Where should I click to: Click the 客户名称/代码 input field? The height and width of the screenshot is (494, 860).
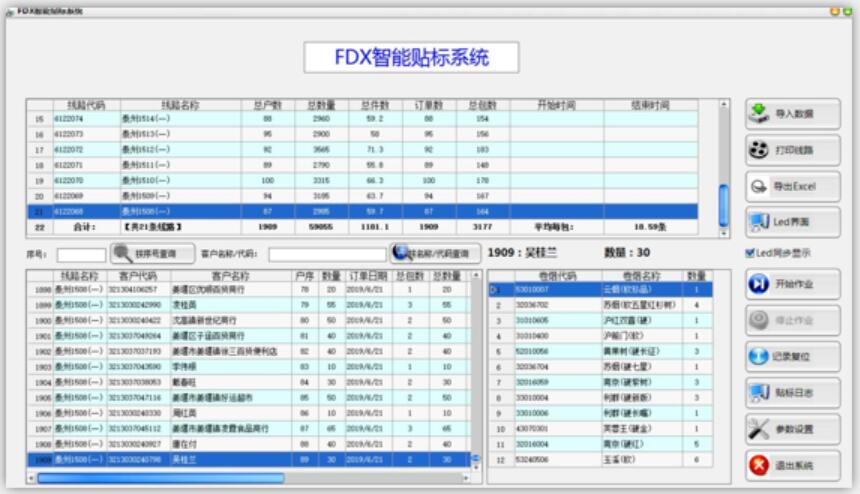click(x=327, y=254)
